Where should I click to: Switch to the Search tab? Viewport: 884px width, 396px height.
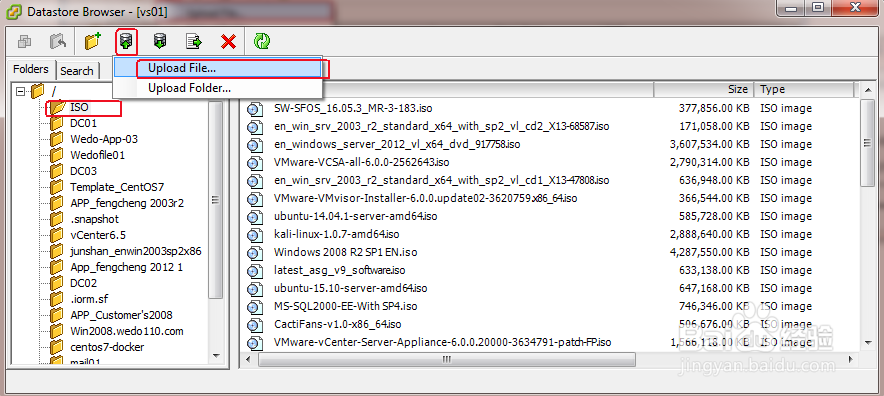(x=77, y=71)
